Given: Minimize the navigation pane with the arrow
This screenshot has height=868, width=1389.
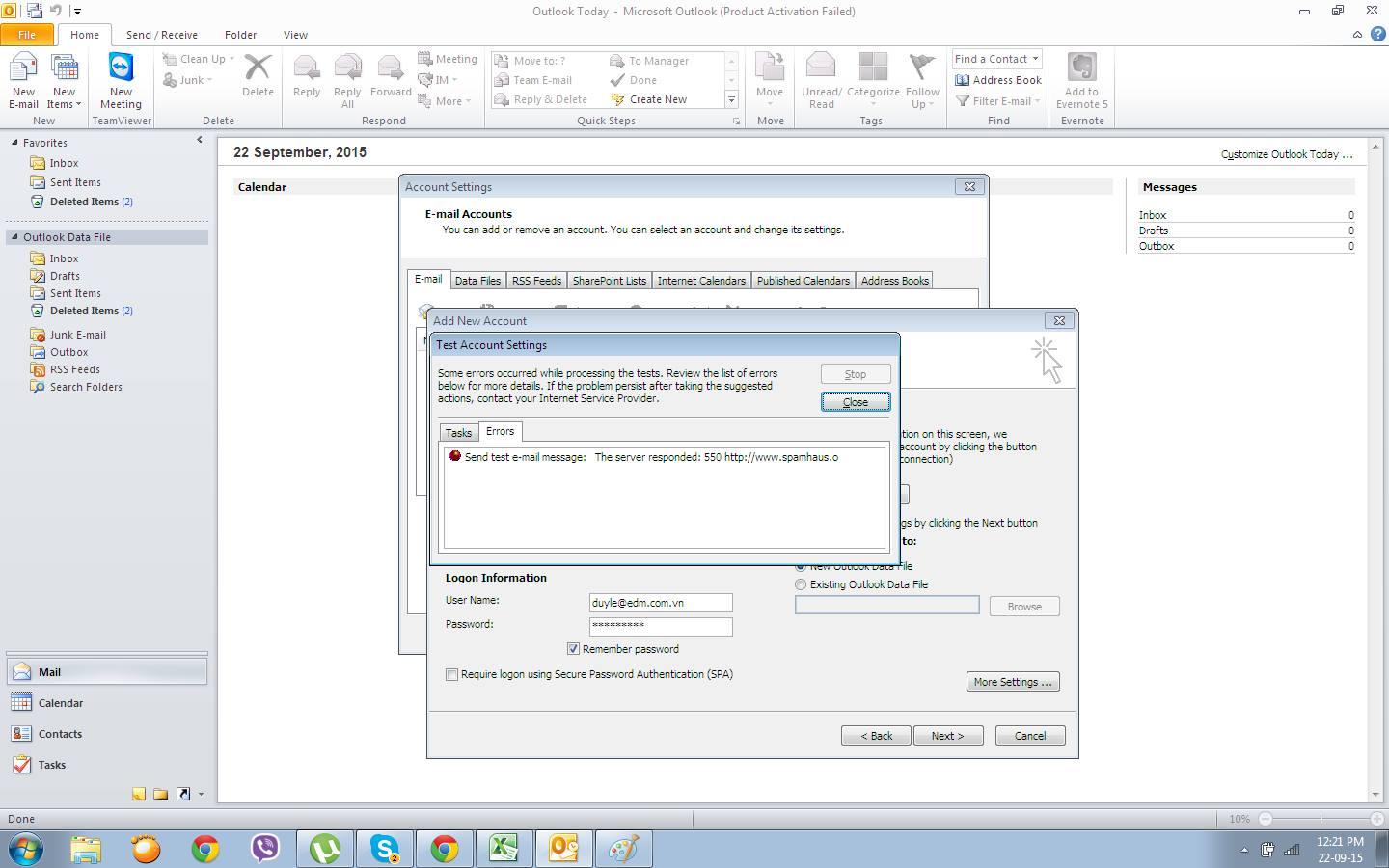Looking at the screenshot, I should 200,141.
